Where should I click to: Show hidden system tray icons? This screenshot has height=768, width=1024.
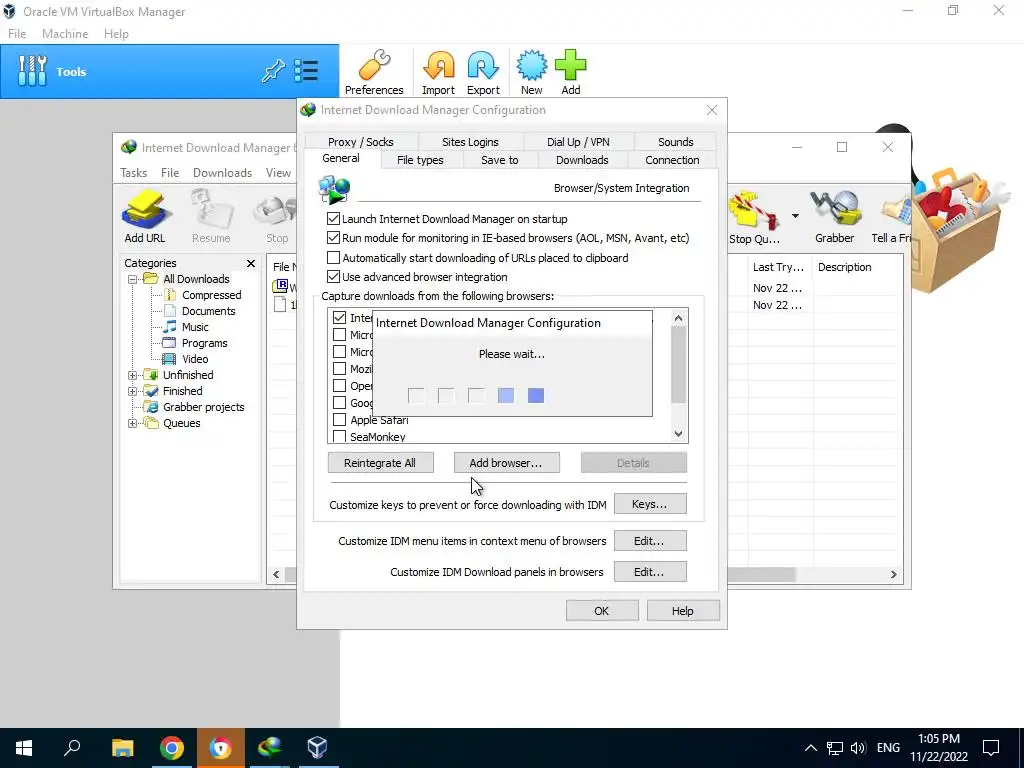point(810,748)
